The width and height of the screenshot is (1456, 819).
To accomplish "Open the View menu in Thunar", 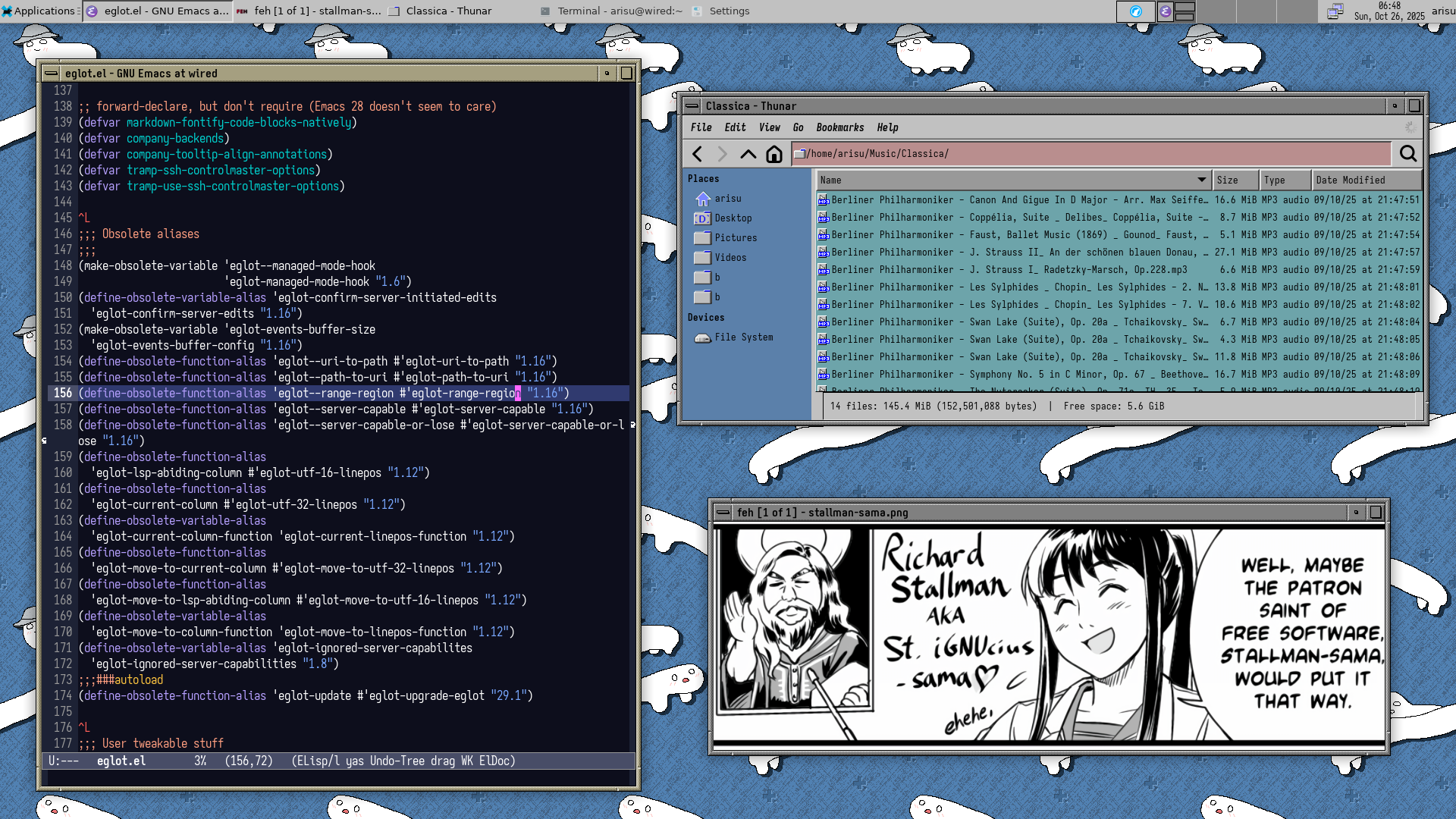I will (x=769, y=127).
